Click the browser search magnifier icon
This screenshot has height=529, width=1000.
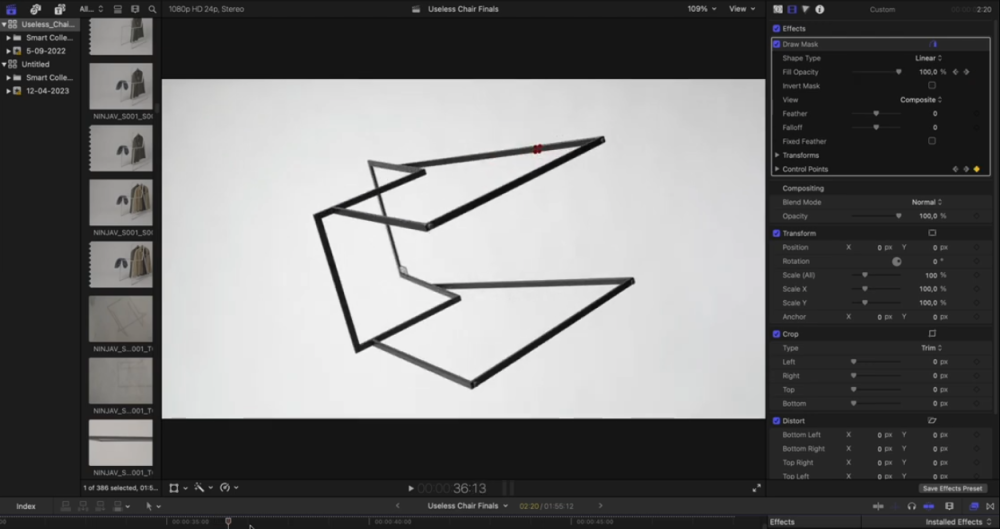(x=152, y=9)
